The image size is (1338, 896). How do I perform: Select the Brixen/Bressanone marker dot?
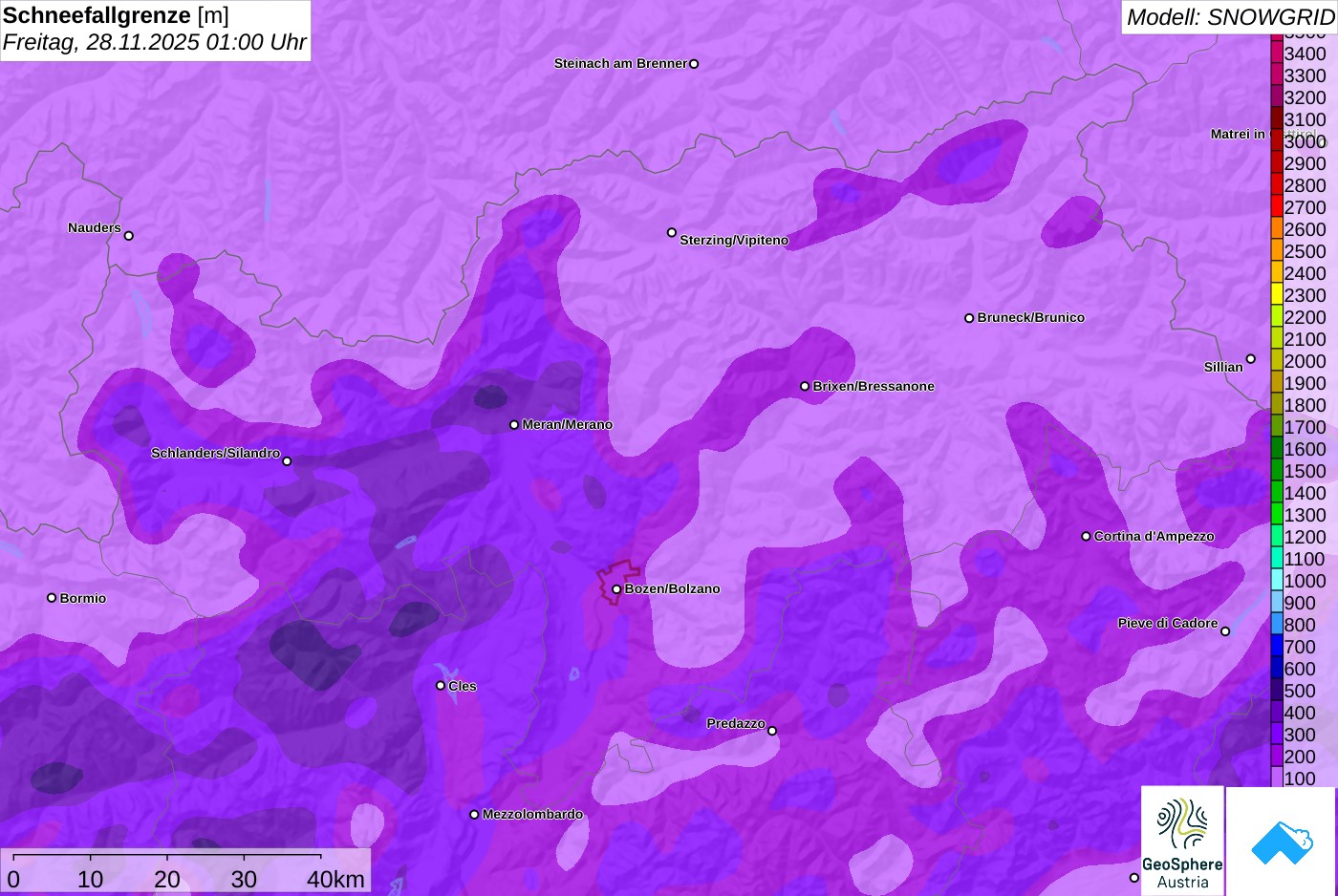805,387
